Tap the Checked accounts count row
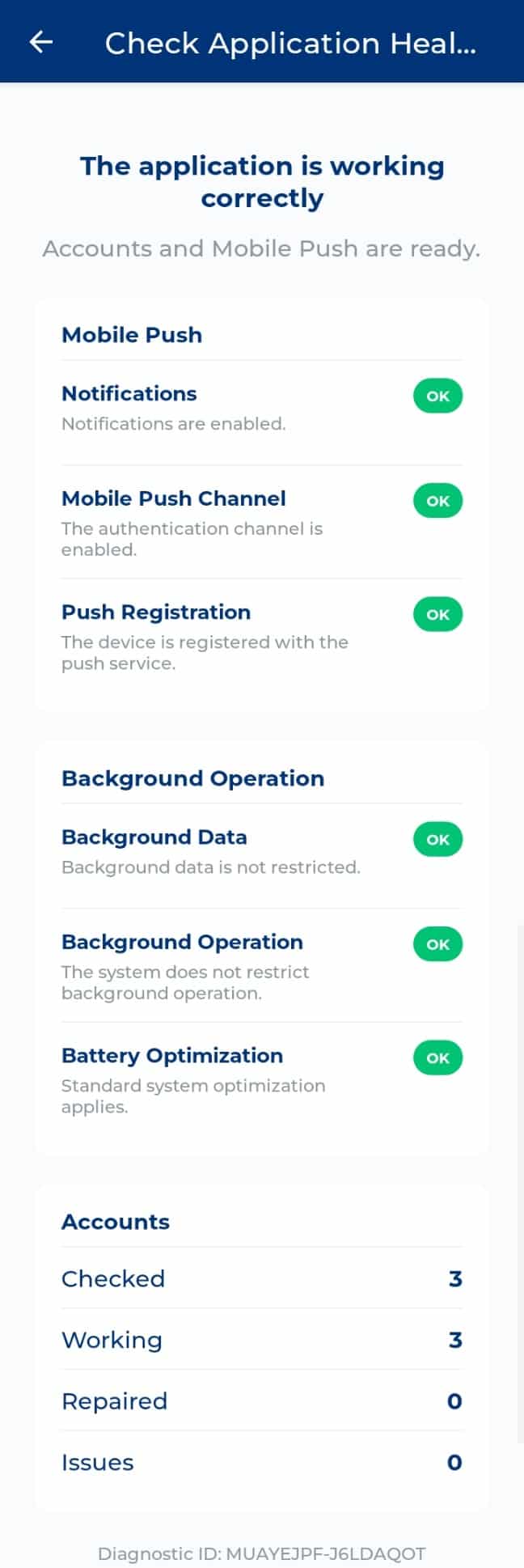524x1568 pixels. point(262,1278)
